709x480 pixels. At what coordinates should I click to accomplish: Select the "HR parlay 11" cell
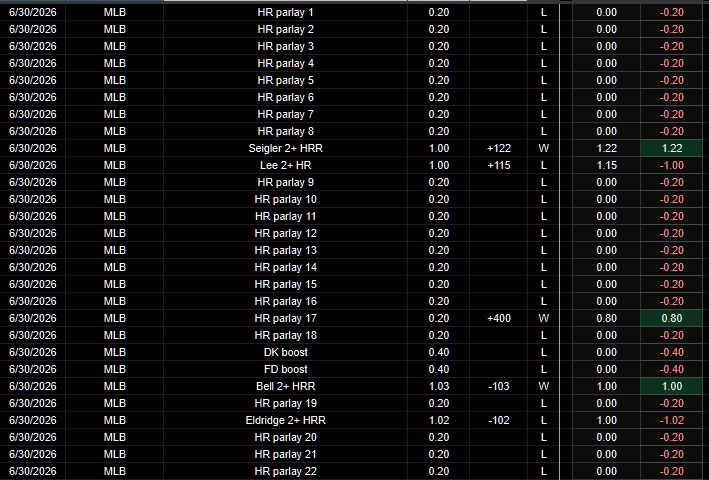285,216
